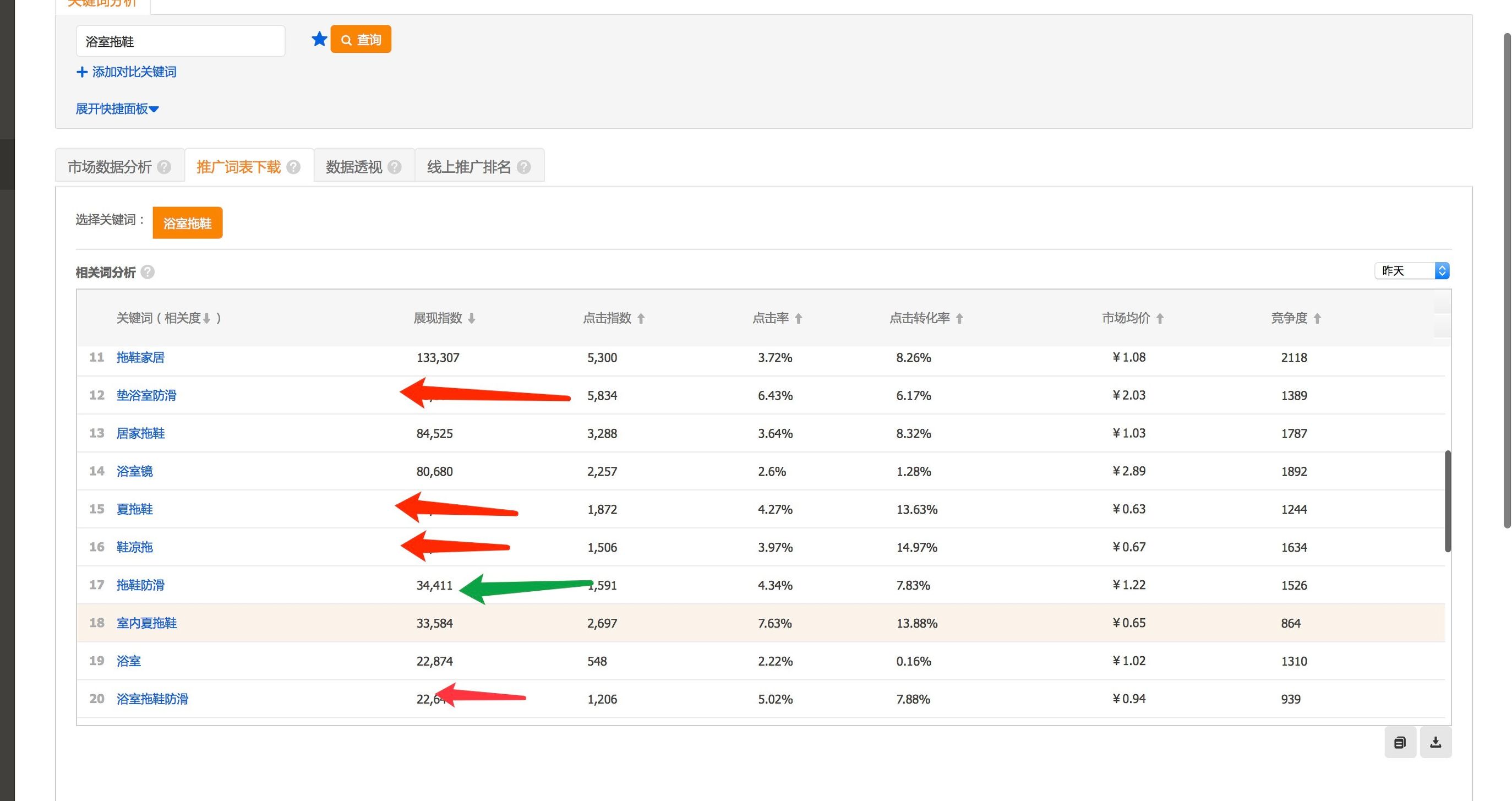Open the keyword link 拖鞋家居
The width and height of the screenshot is (1512, 801).
(x=141, y=357)
